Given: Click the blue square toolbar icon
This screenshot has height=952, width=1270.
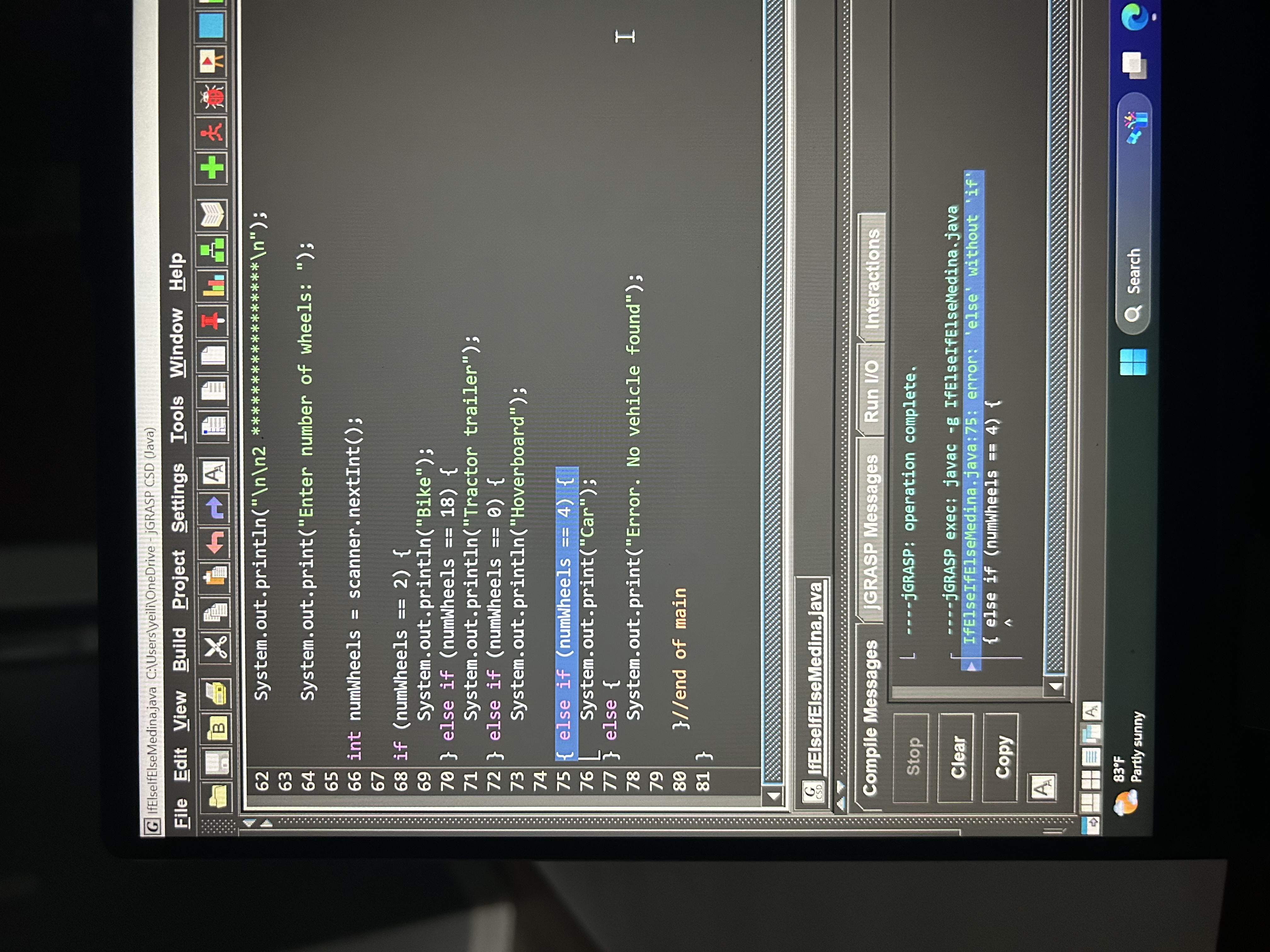Looking at the screenshot, I should pyautogui.click(x=210, y=27).
